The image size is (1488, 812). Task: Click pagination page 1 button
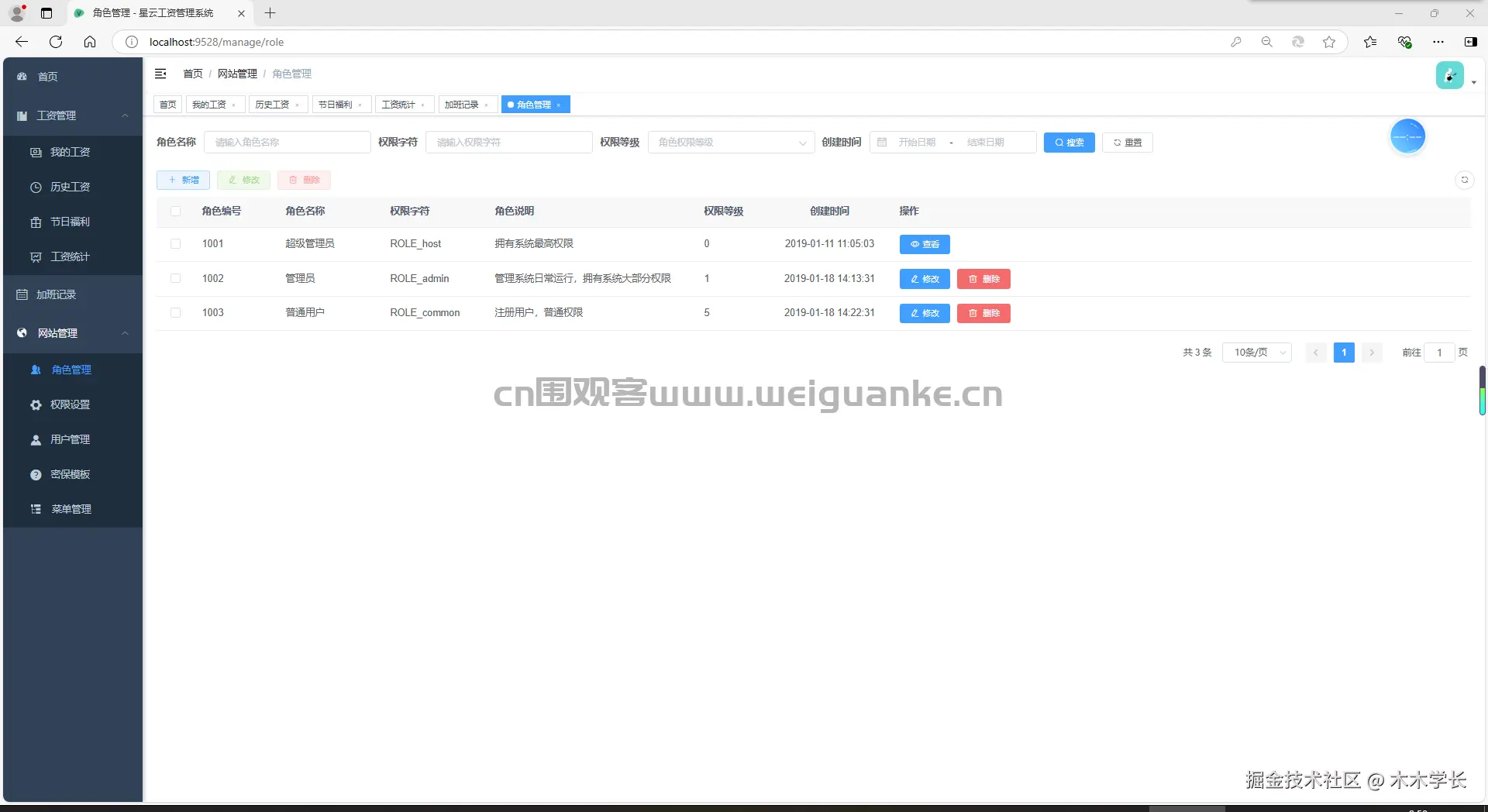(x=1344, y=353)
